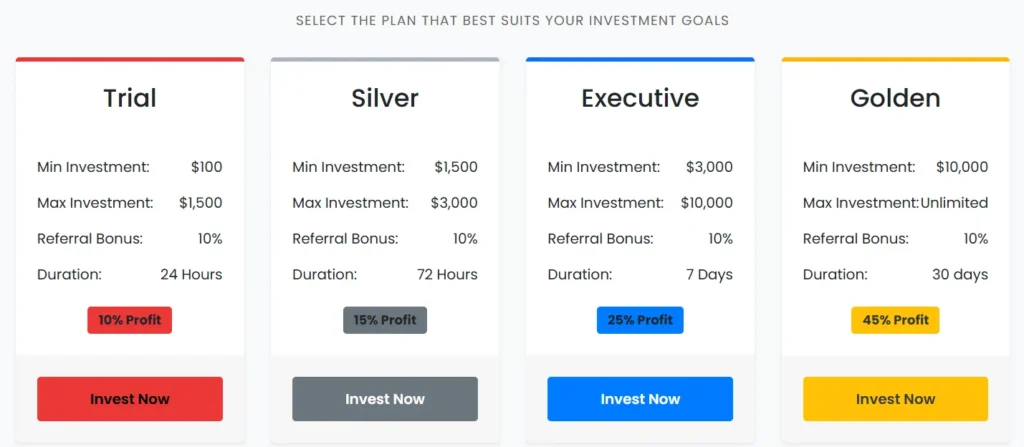Click Executive's $10,000 max investment value
This screenshot has height=447, width=1024.
(707, 203)
